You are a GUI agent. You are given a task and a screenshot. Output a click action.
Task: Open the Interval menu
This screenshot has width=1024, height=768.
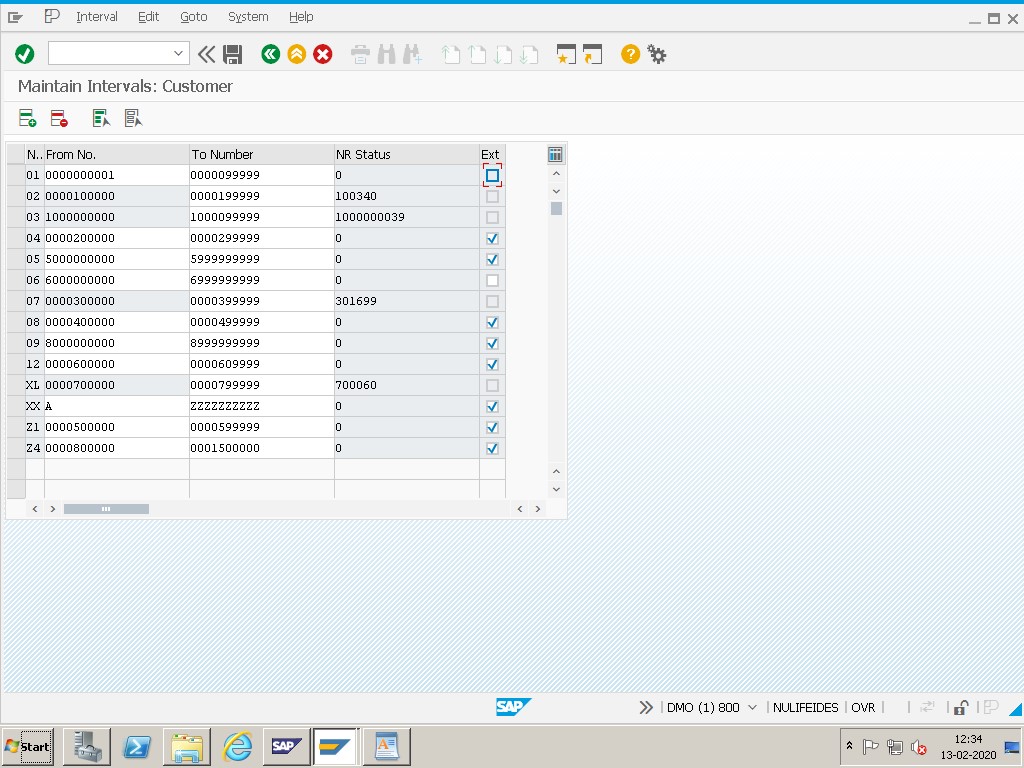coord(97,17)
